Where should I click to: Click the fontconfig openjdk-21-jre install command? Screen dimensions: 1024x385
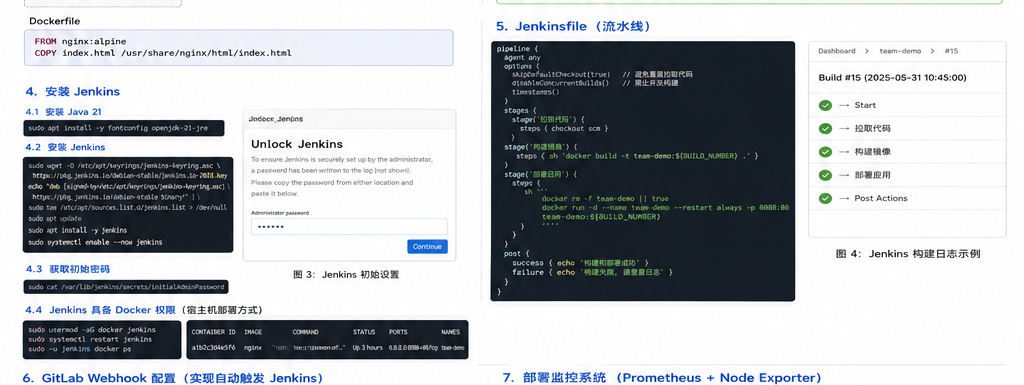pos(118,129)
